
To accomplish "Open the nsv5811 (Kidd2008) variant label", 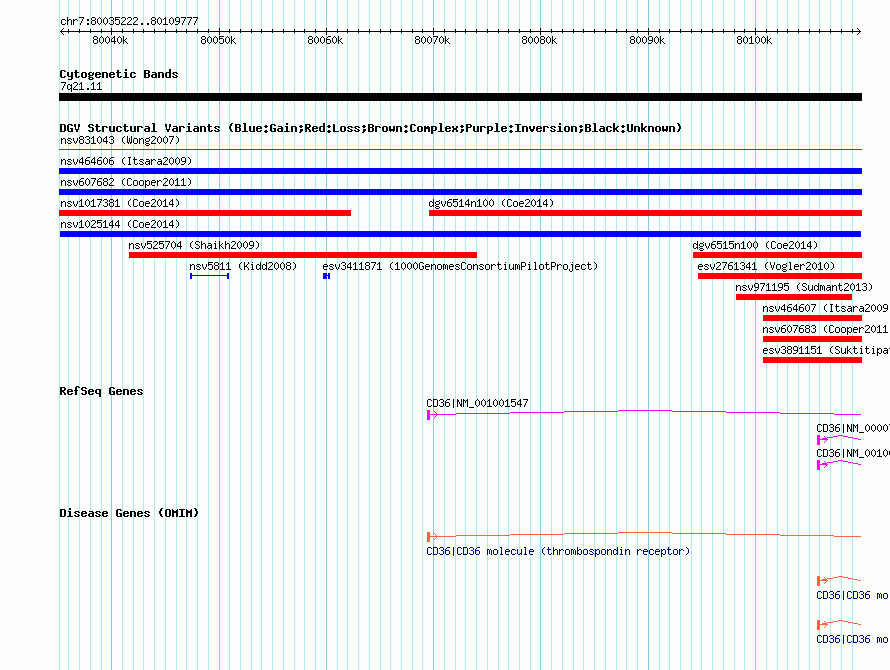I will point(243,266).
